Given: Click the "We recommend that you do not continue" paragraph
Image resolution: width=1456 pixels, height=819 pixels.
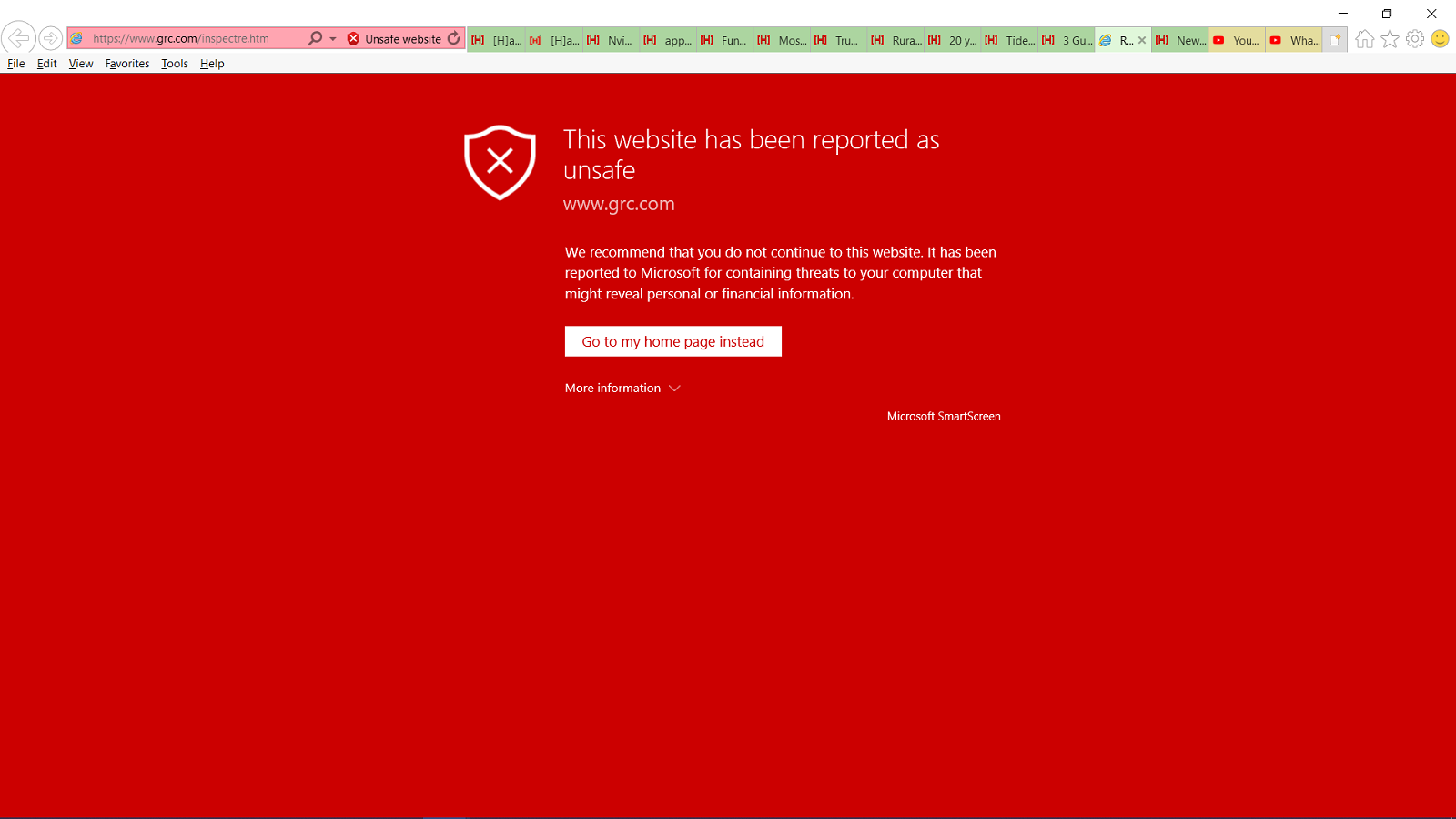Looking at the screenshot, I should (781, 273).
